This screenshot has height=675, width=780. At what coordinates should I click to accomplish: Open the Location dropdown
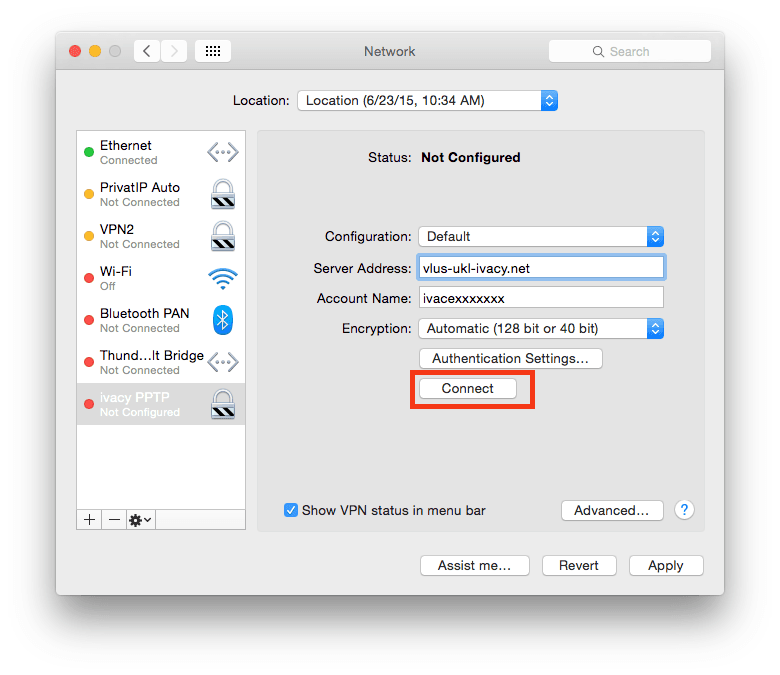point(427,101)
